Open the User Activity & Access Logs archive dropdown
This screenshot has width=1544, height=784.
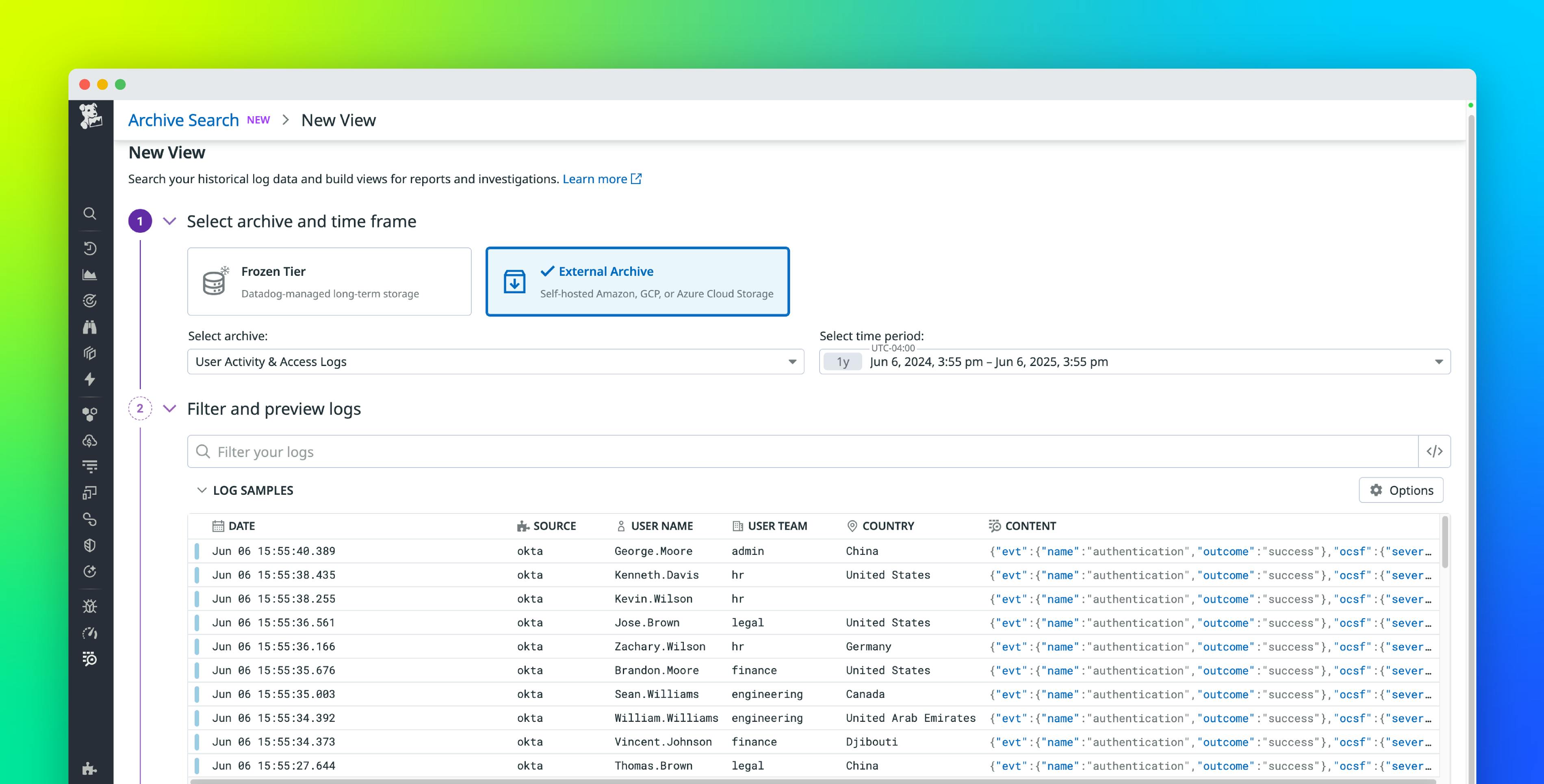tap(494, 362)
